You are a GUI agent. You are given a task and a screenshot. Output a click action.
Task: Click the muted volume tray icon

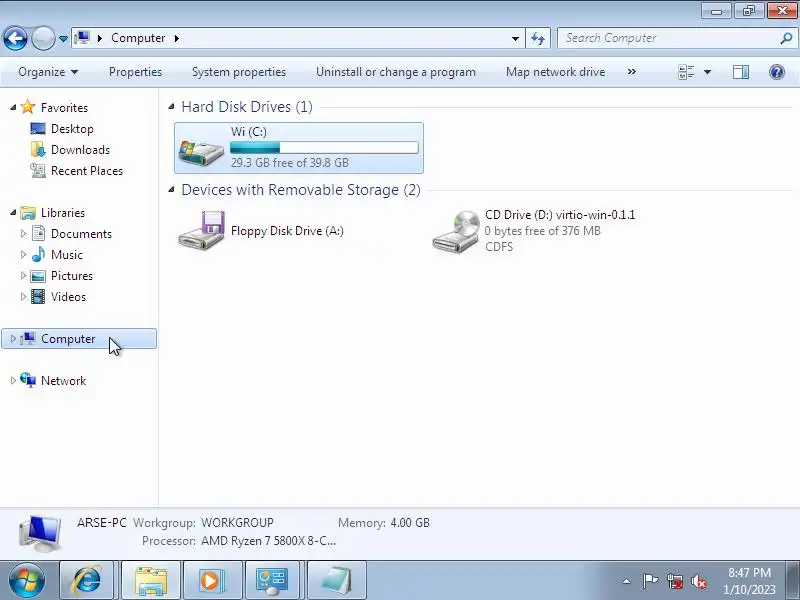(x=699, y=581)
